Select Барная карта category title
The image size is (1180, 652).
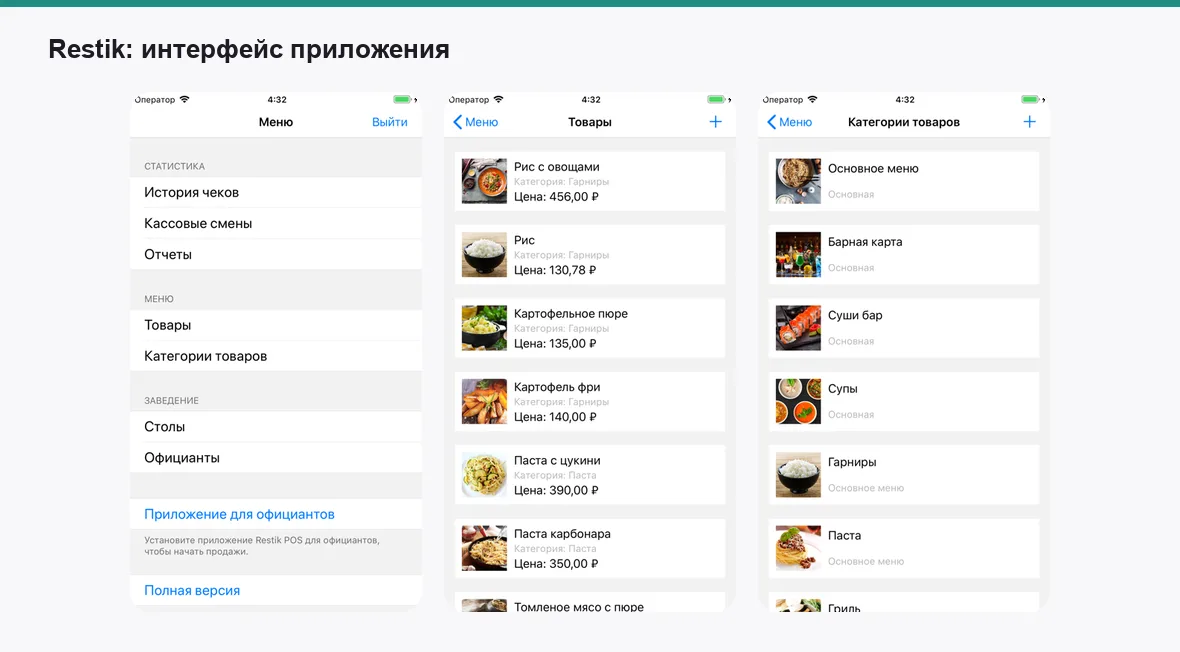(865, 242)
